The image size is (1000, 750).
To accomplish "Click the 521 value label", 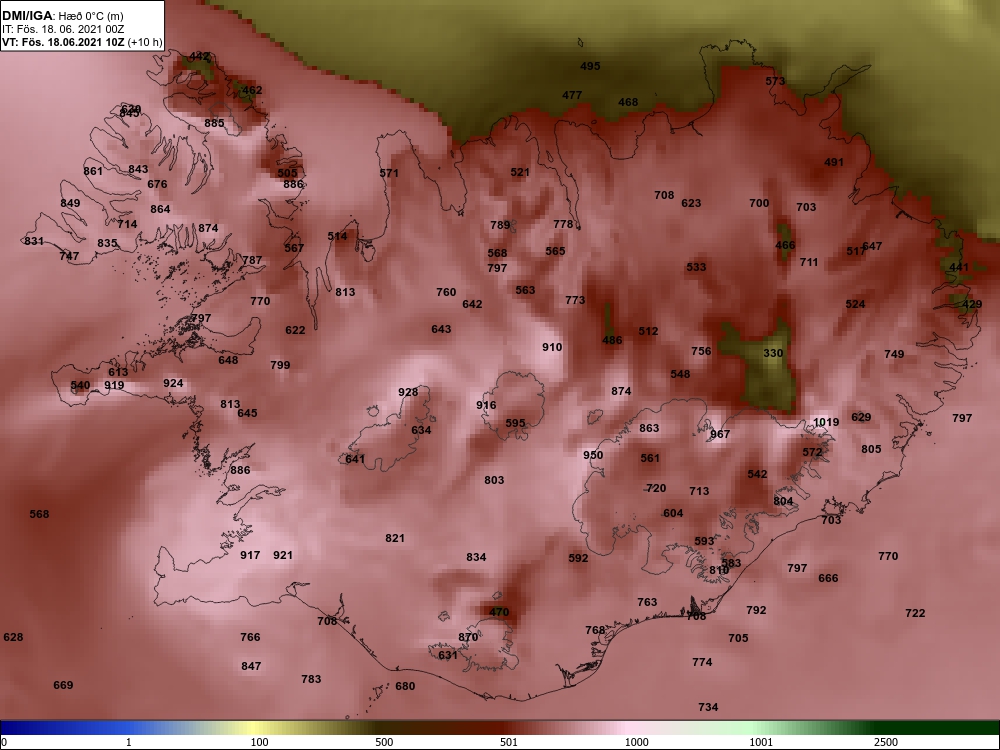I will (520, 172).
